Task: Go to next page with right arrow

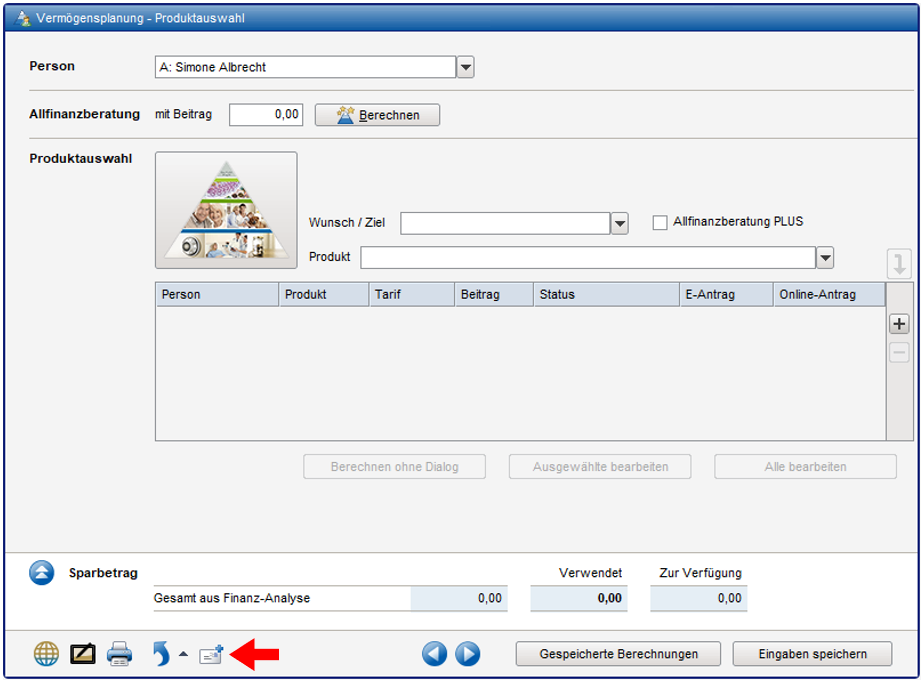Action: pyautogui.click(x=468, y=655)
